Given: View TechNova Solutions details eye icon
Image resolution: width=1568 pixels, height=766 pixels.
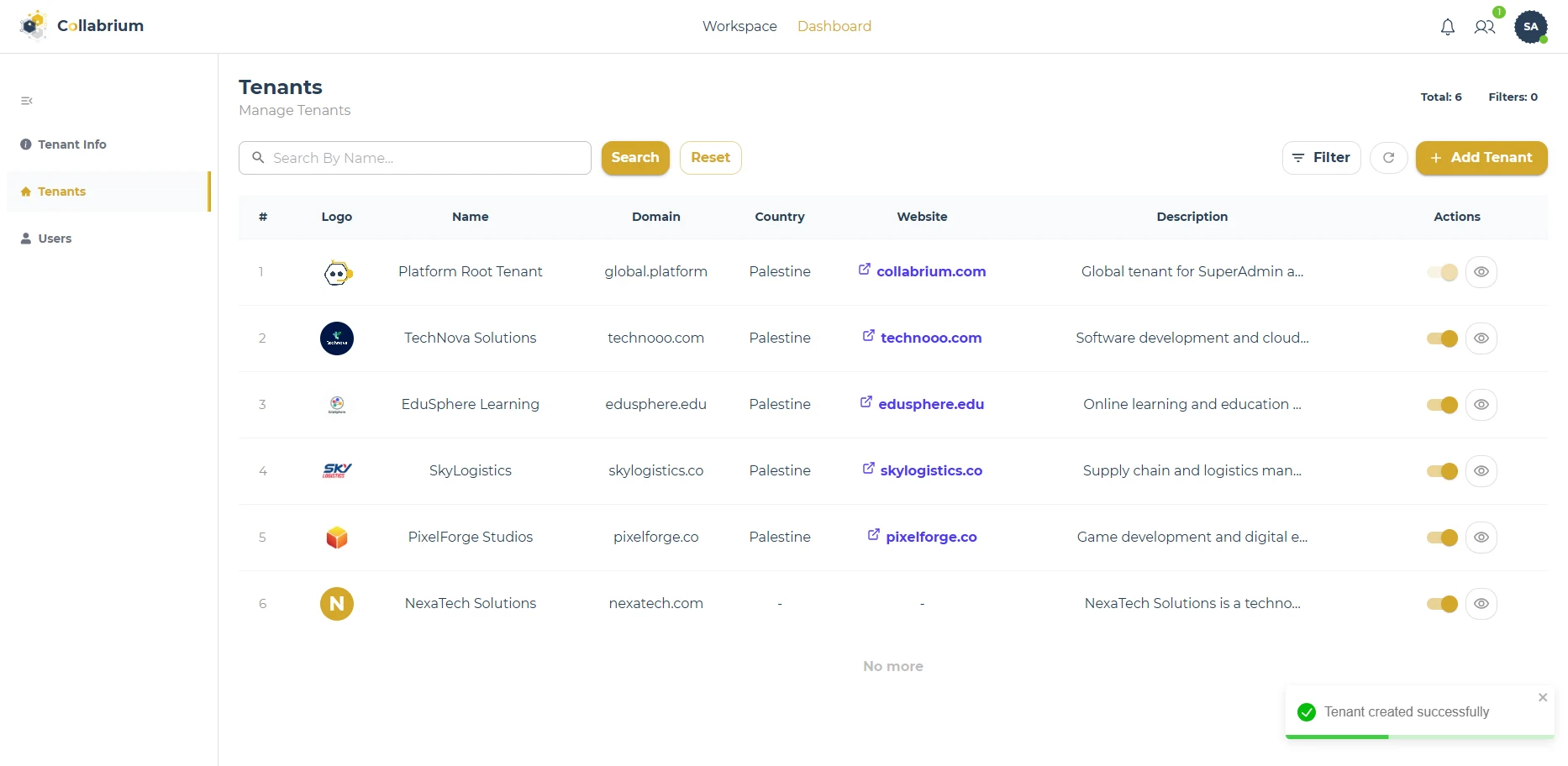Looking at the screenshot, I should (x=1481, y=338).
